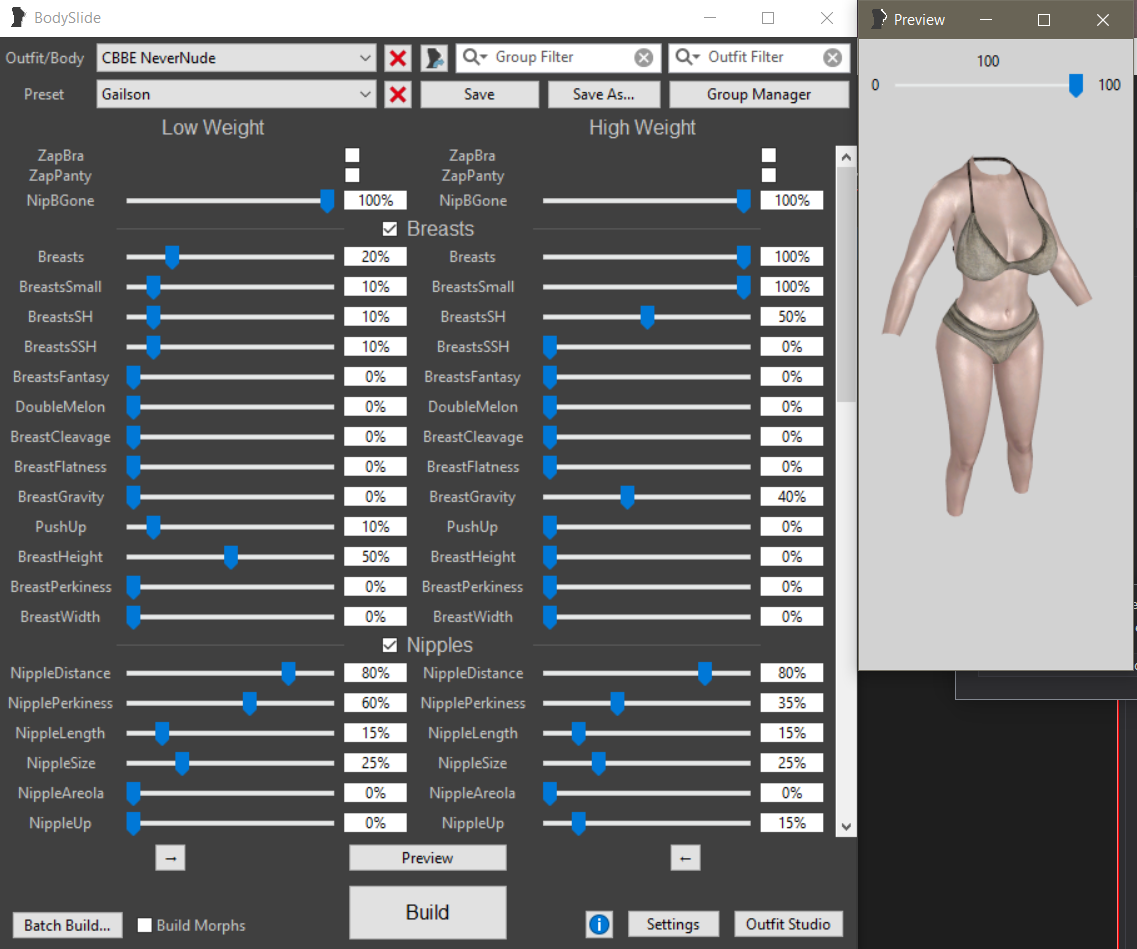Uncheck the Nipples category checkbox
This screenshot has height=949, width=1137.
click(x=389, y=645)
